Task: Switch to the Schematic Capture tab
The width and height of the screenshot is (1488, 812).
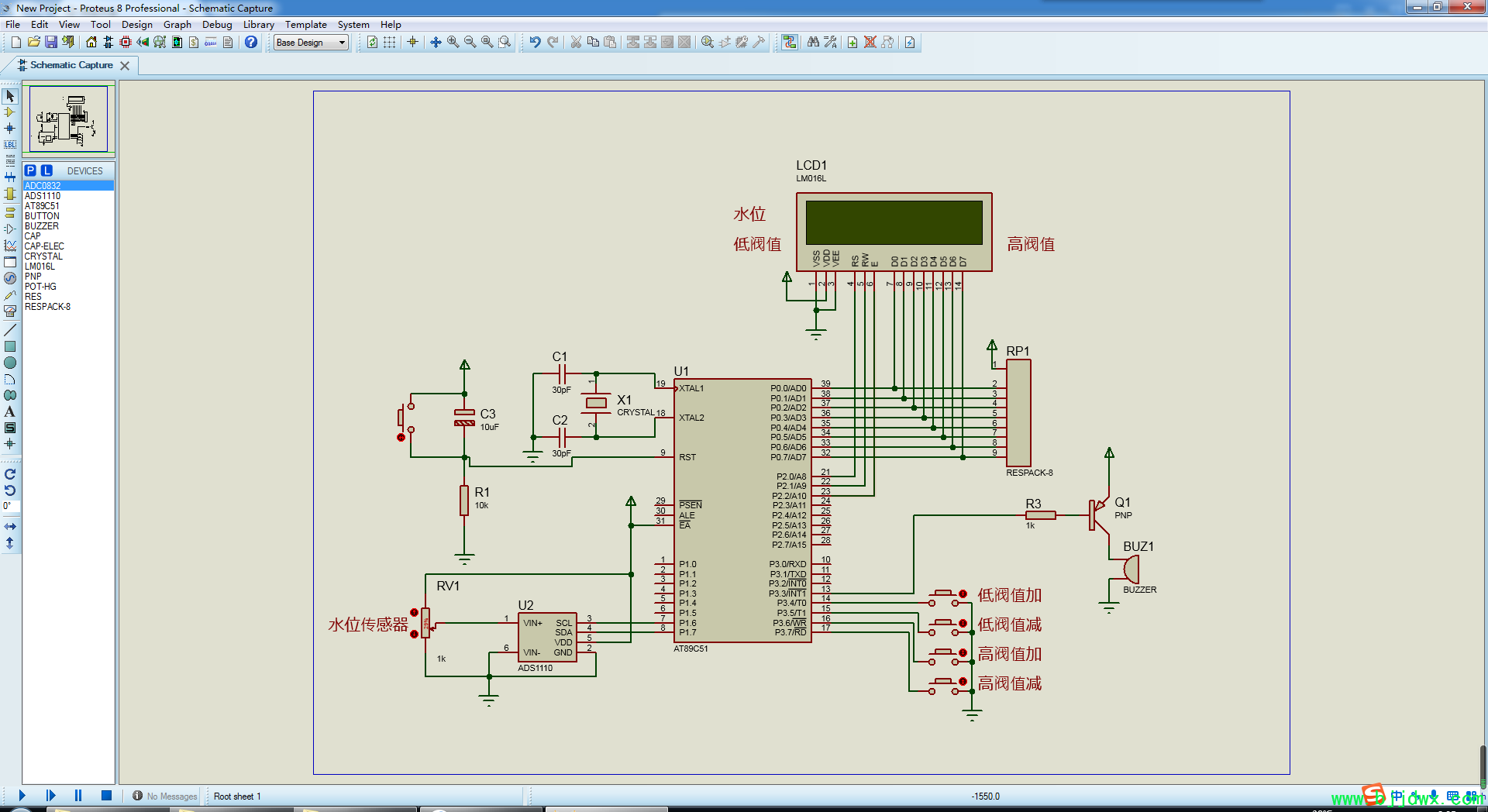Action: 71,65
